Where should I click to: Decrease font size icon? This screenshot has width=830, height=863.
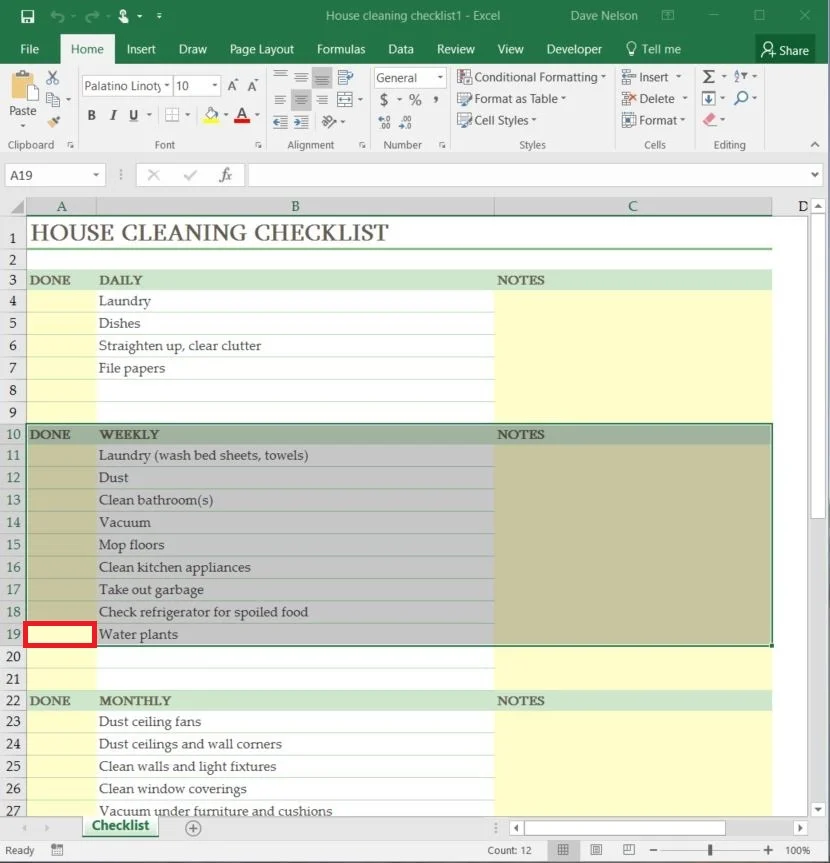[253, 86]
